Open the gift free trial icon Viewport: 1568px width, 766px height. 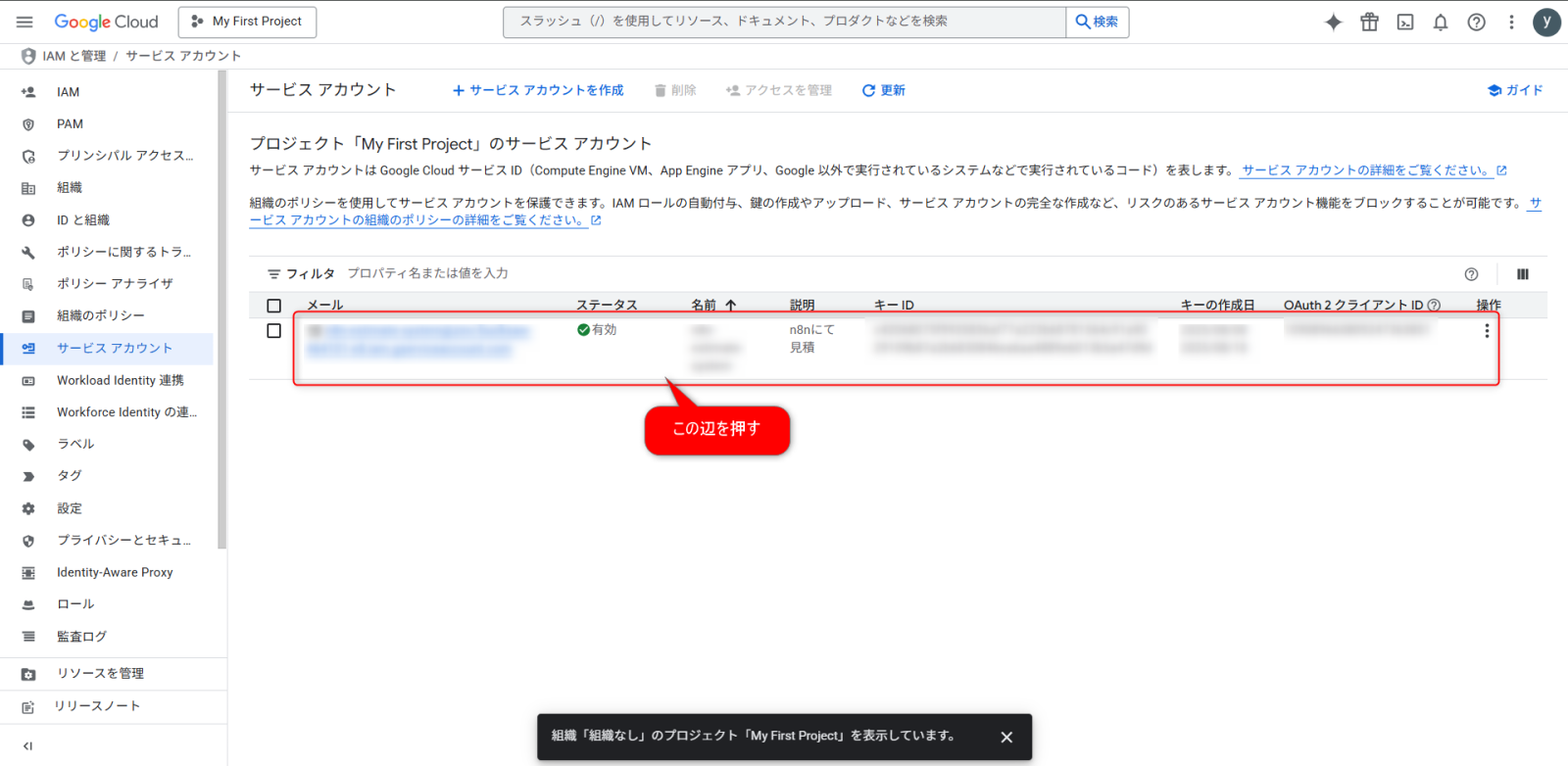click(x=1369, y=22)
